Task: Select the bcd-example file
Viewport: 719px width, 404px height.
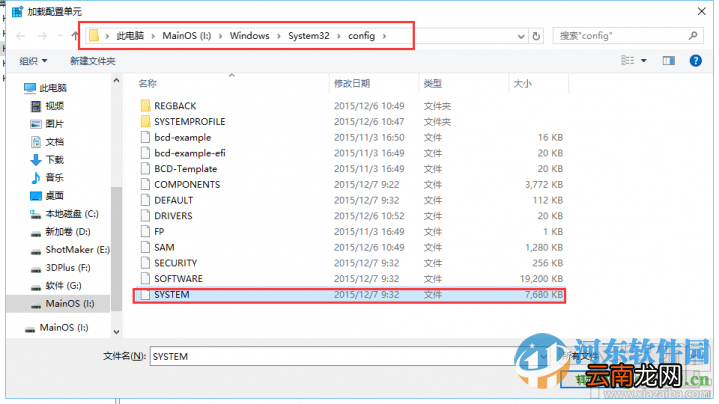Action: [351, 137]
